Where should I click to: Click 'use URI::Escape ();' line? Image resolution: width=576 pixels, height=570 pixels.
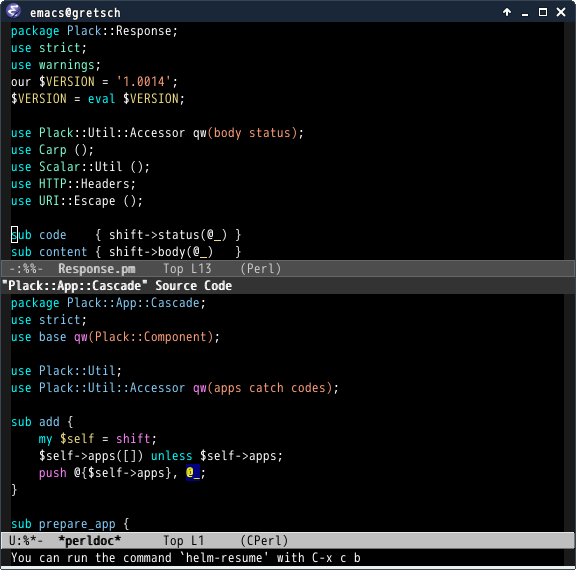77,201
